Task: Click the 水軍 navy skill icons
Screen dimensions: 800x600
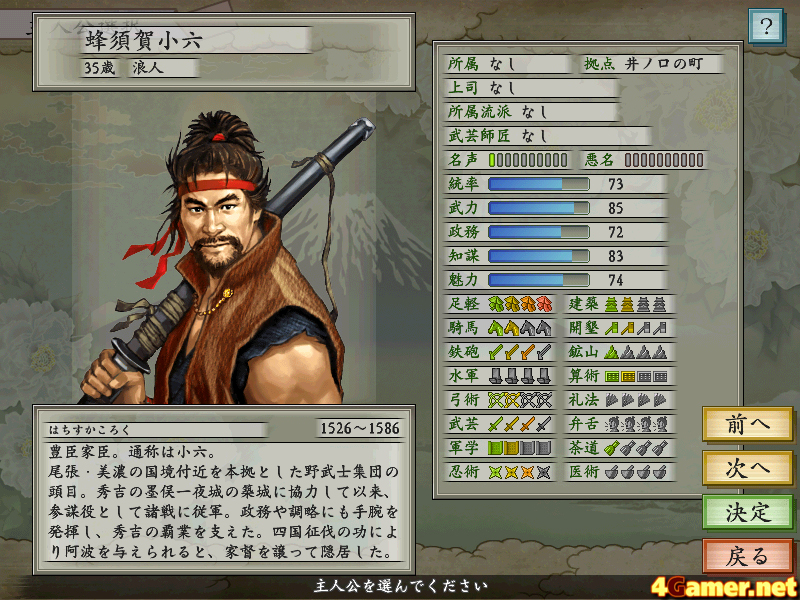Action: click(520, 376)
